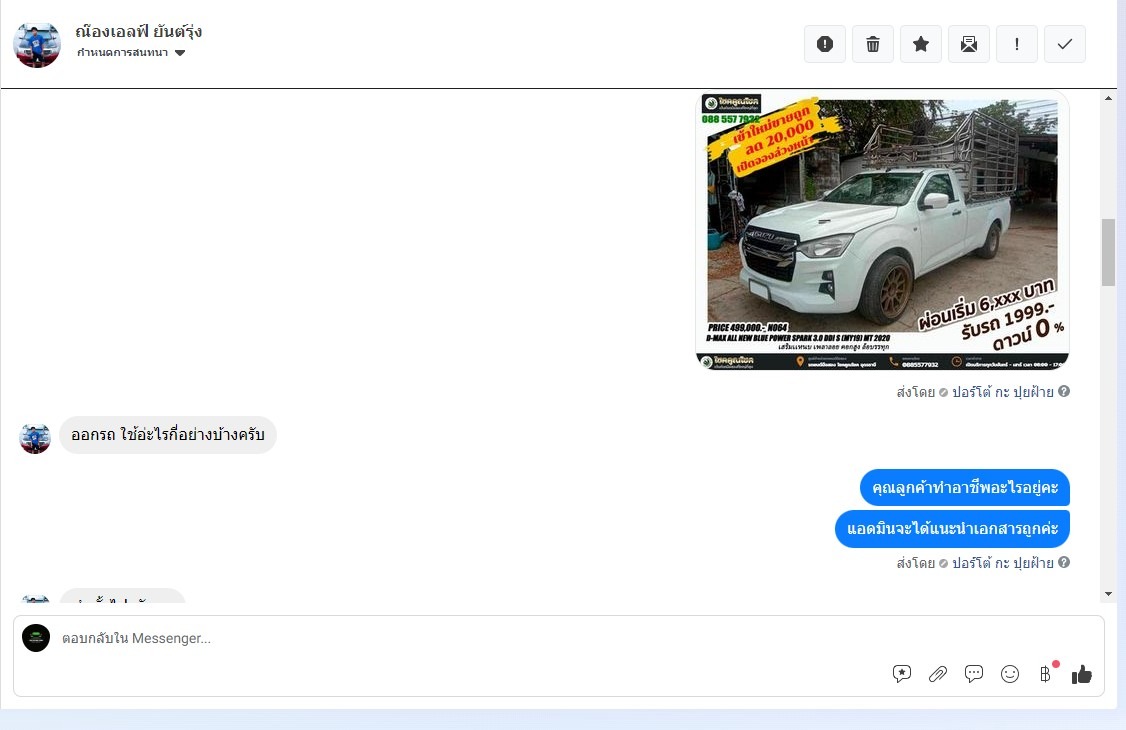Open the white Isuzu D-Max pickup ad image
The height and width of the screenshot is (730, 1126).
point(883,231)
